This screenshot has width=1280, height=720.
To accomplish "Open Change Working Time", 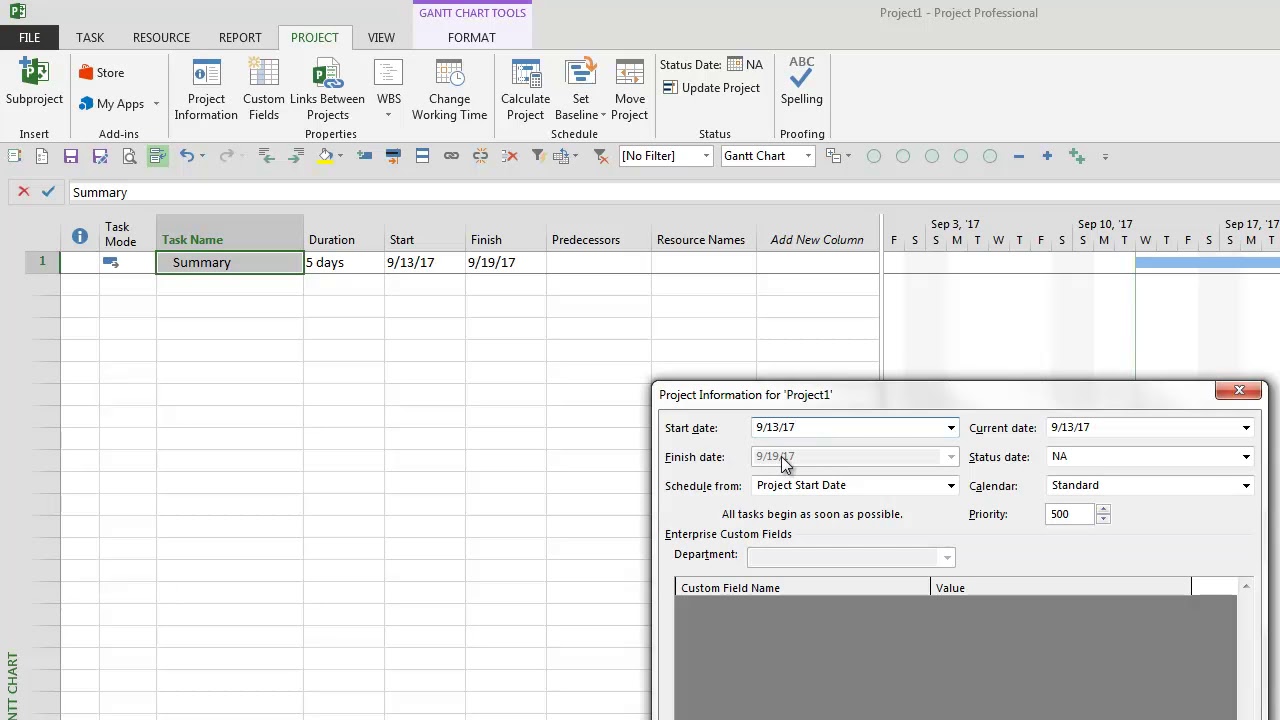I will tap(449, 90).
